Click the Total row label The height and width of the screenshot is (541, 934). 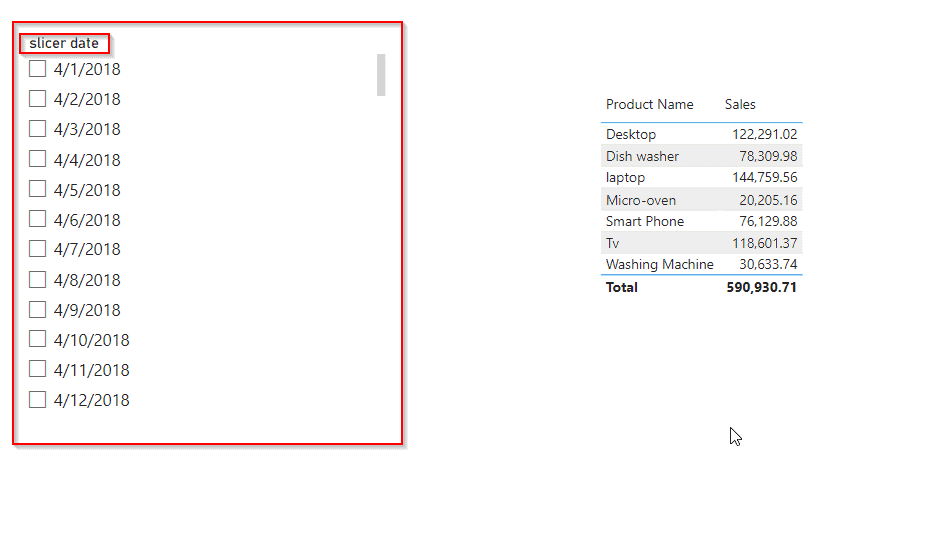621,287
